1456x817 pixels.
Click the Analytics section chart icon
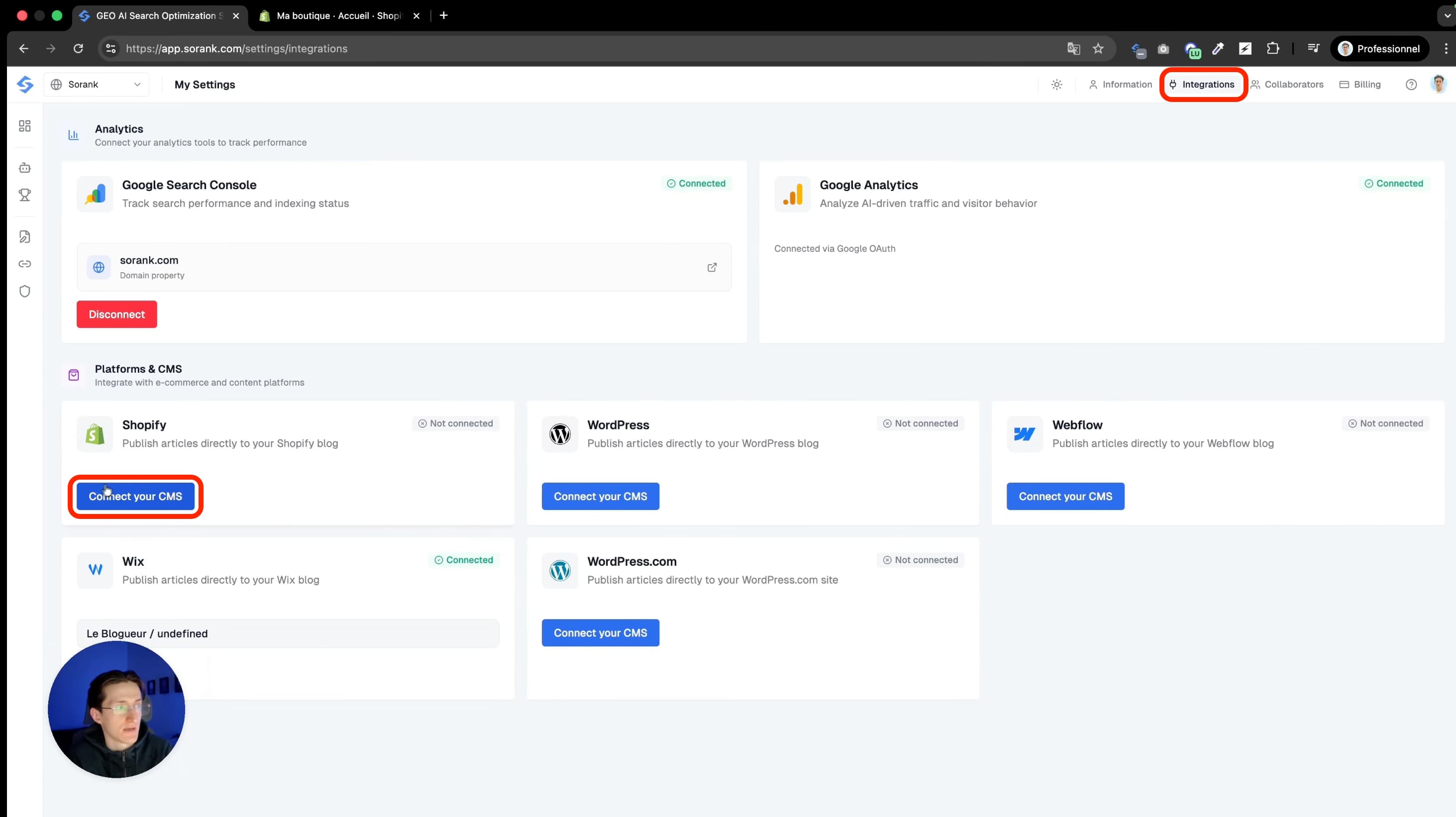pos(74,135)
